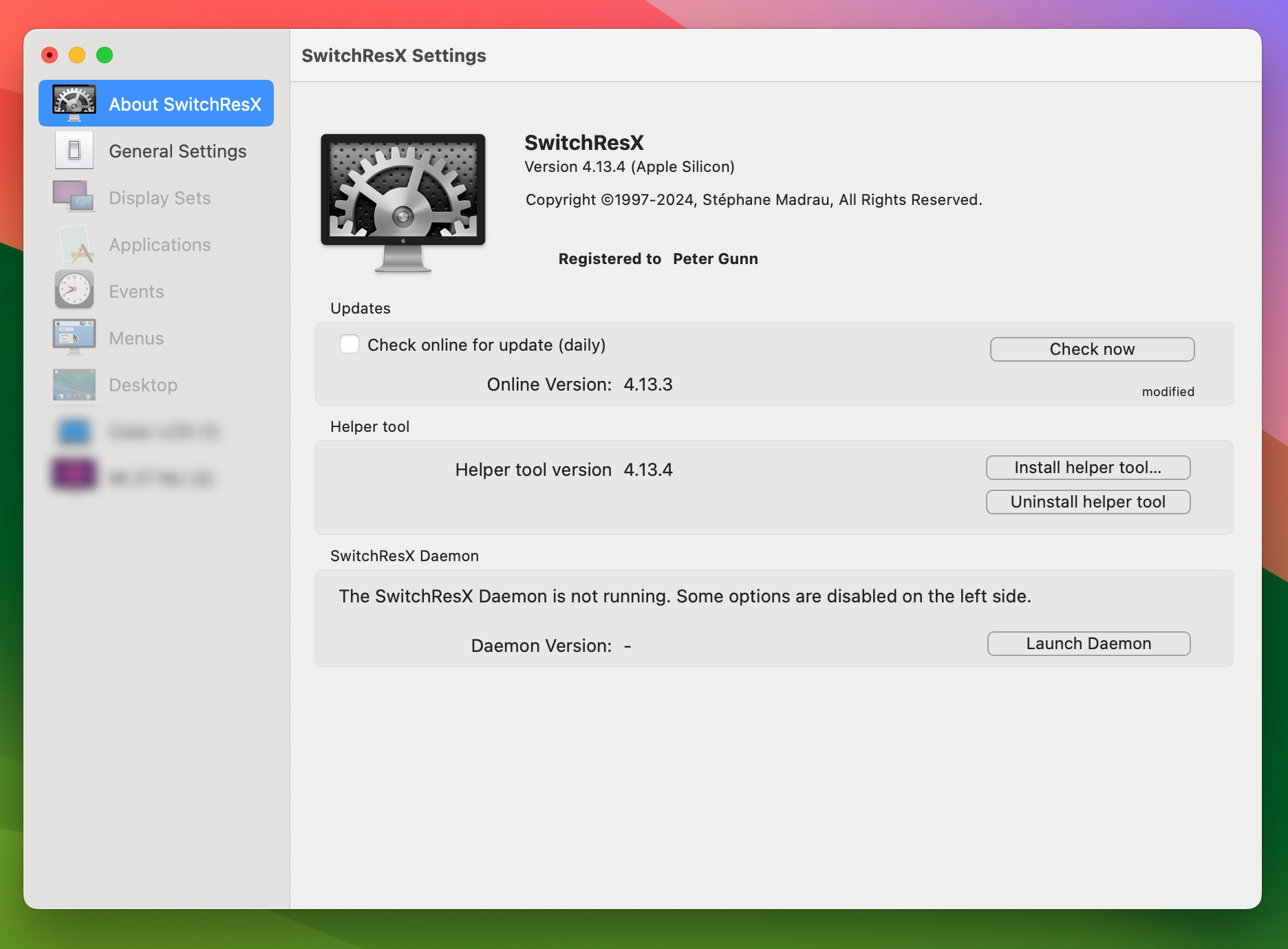Select Display Sets in sidebar

pos(156,197)
